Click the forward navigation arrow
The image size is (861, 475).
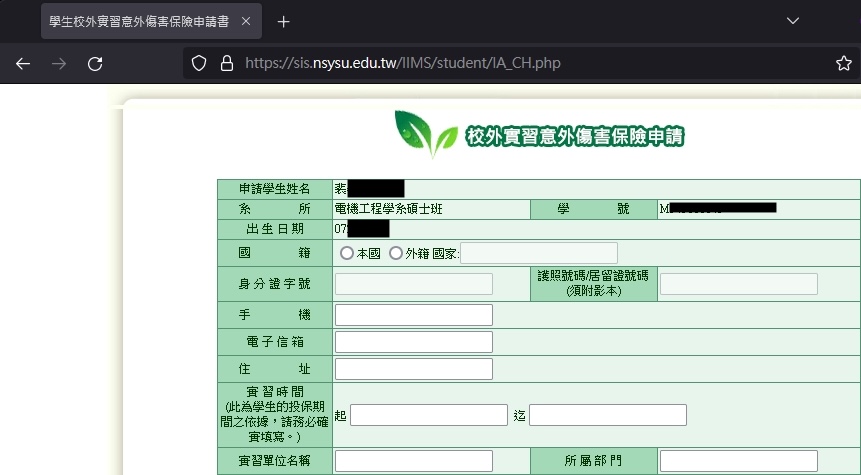point(59,64)
